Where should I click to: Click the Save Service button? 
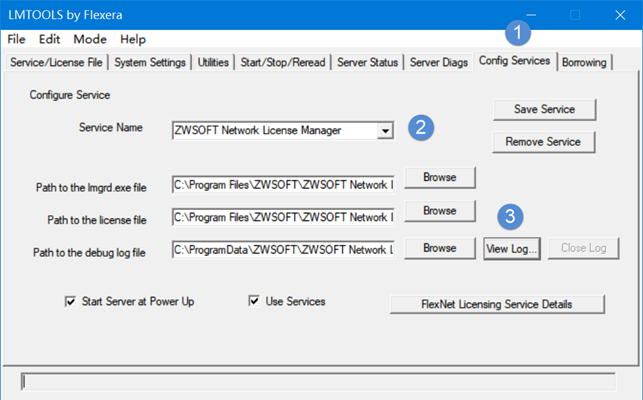click(x=544, y=109)
